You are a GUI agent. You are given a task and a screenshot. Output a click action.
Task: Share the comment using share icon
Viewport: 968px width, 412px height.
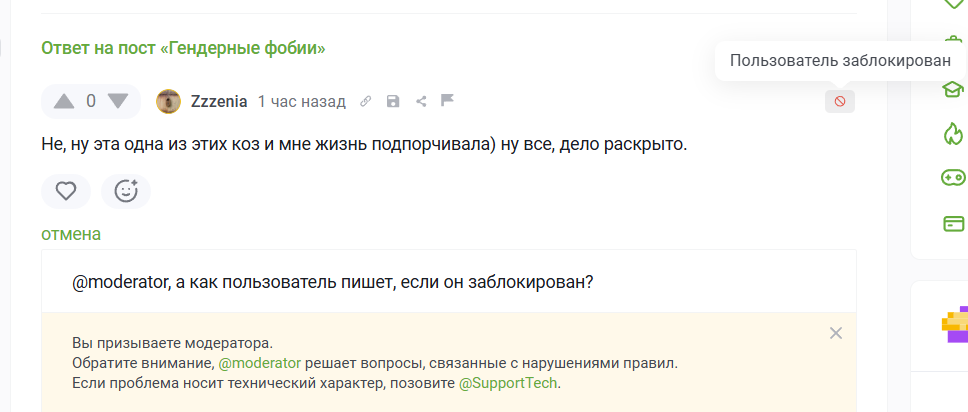(421, 101)
